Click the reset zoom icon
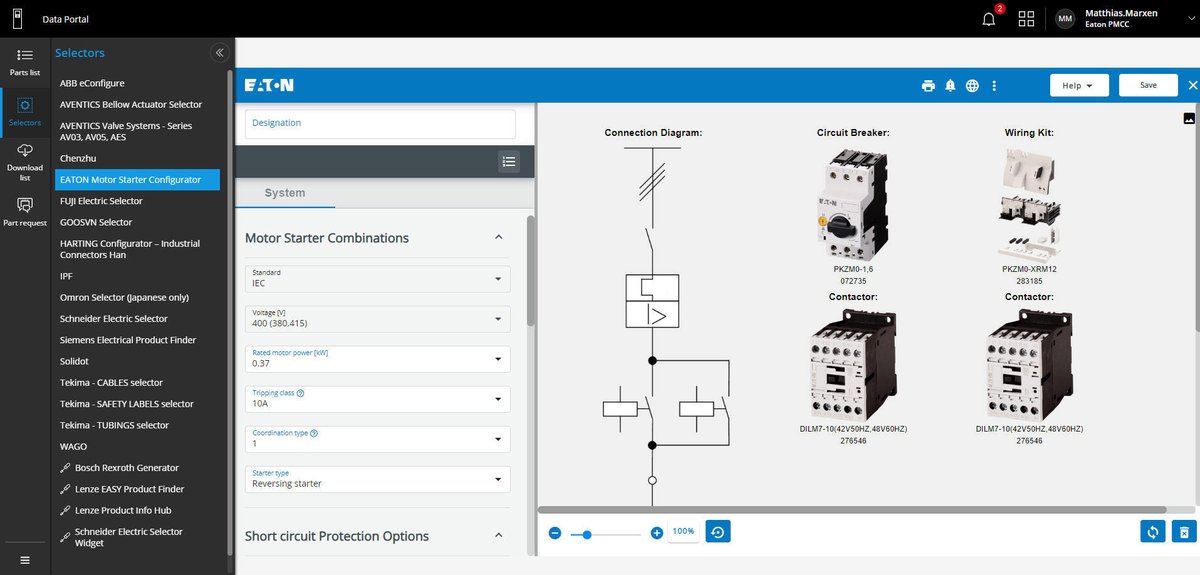Viewport: 1200px width, 575px height. pyautogui.click(x=718, y=532)
